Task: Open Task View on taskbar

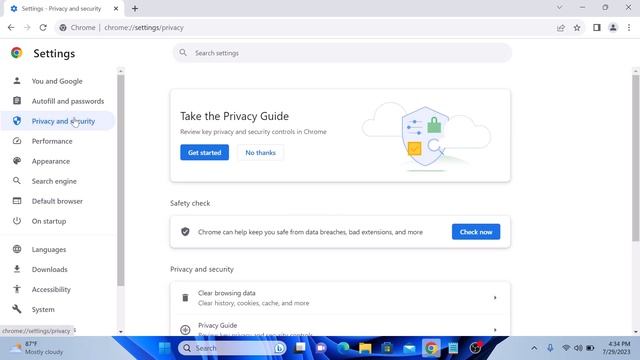Action: pyautogui.click(x=300, y=348)
